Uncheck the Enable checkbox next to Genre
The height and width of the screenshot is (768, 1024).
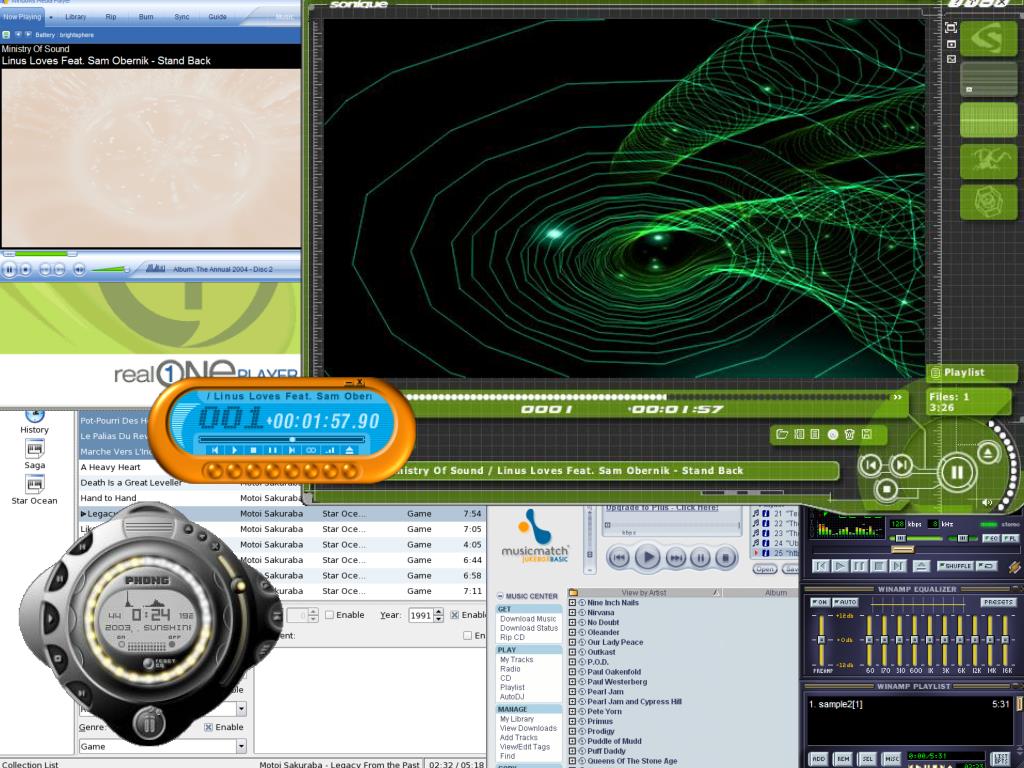click(208, 728)
